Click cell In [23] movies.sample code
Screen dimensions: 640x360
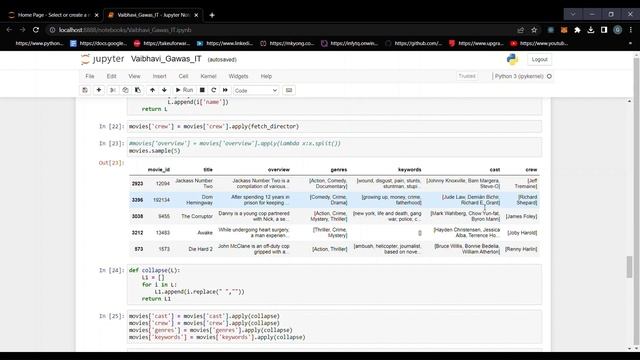[334, 147]
